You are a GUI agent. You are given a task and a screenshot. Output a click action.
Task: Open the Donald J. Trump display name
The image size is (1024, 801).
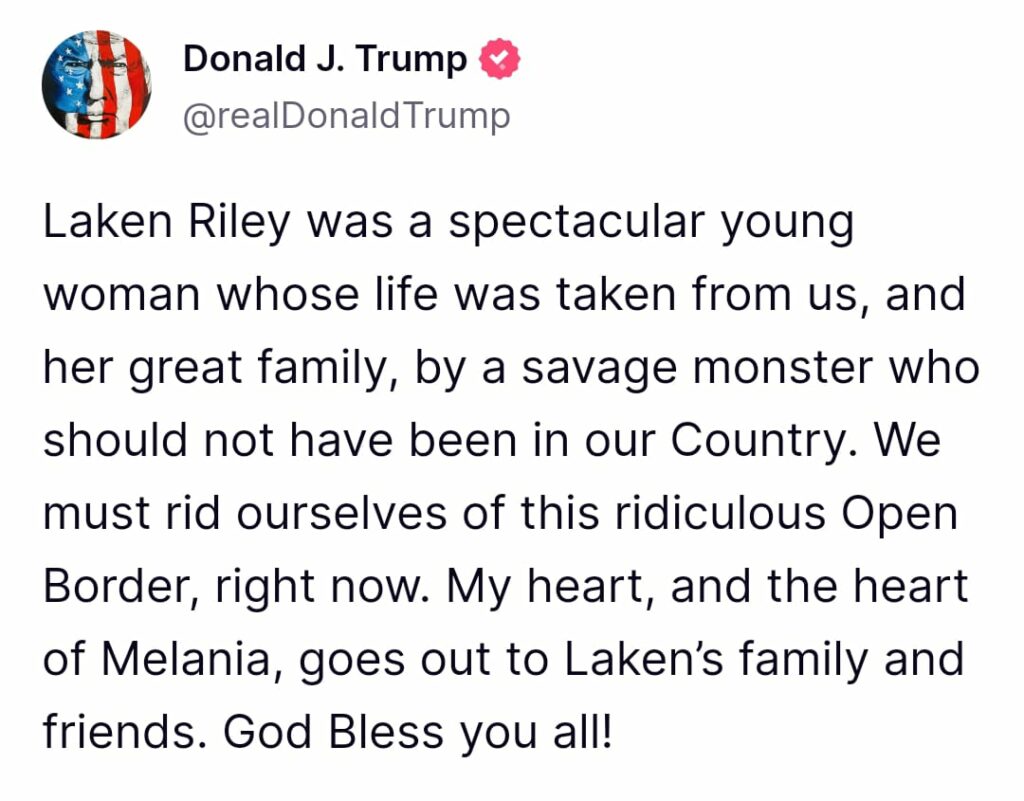[325, 59]
